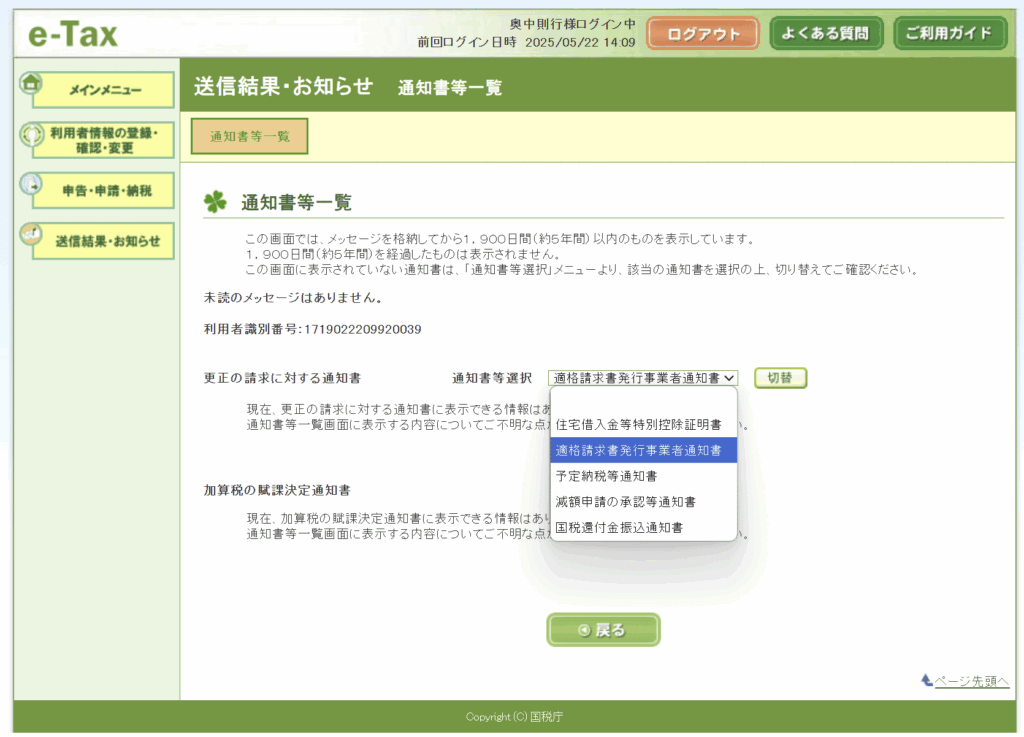Screen dimensions: 1024x737
Task: Open the ご利用ガイド button
Action: click(949, 33)
